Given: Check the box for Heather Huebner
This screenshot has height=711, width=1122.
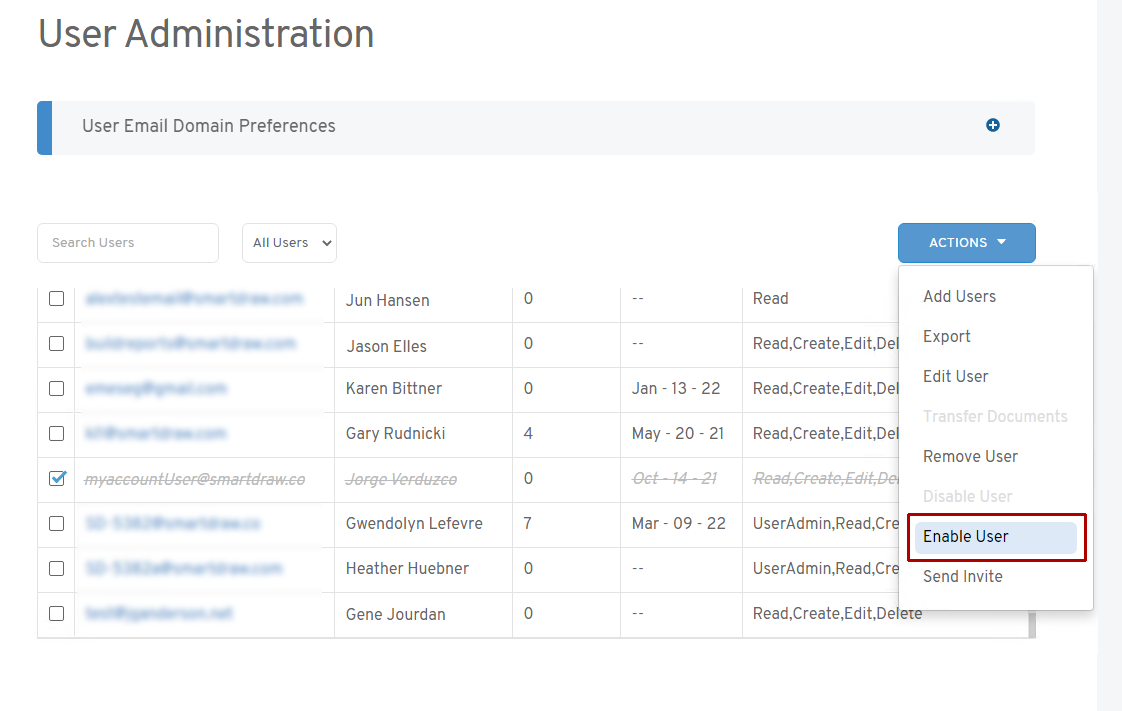Looking at the screenshot, I should pos(57,568).
